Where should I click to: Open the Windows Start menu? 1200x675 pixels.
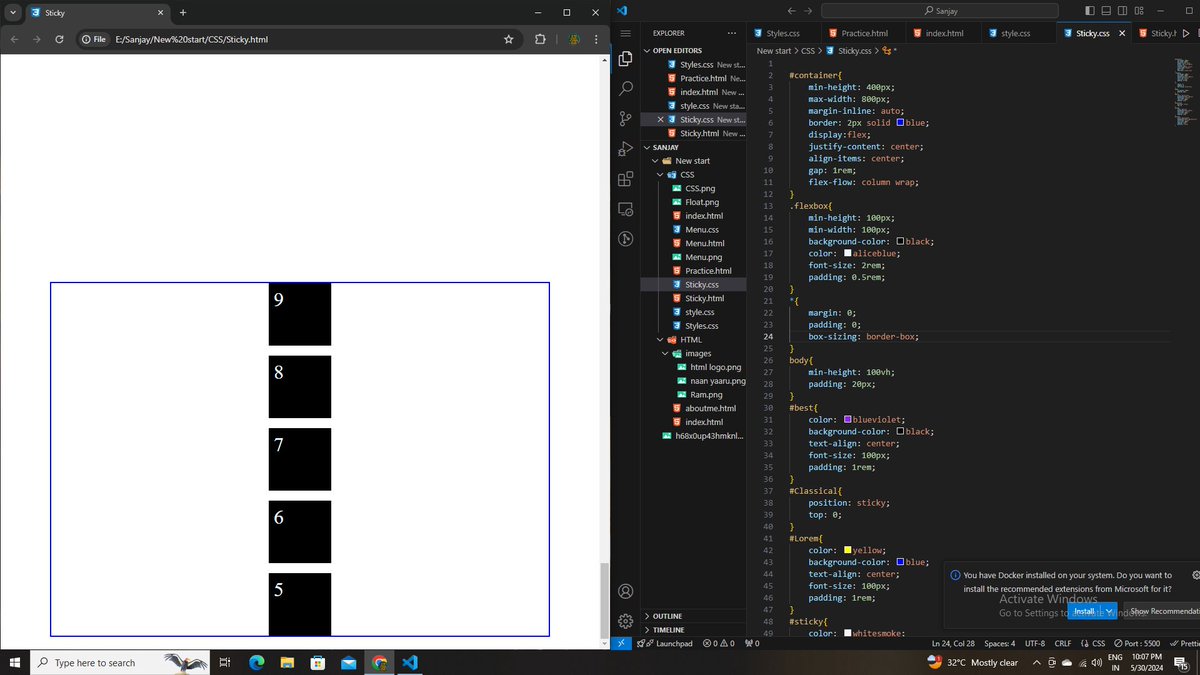pos(15,662)
